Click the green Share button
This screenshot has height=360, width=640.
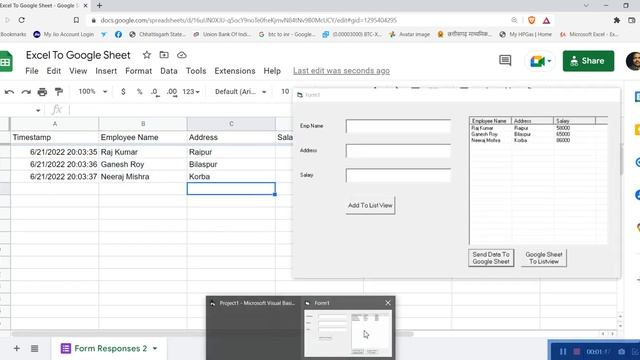[x=588, y=61]
